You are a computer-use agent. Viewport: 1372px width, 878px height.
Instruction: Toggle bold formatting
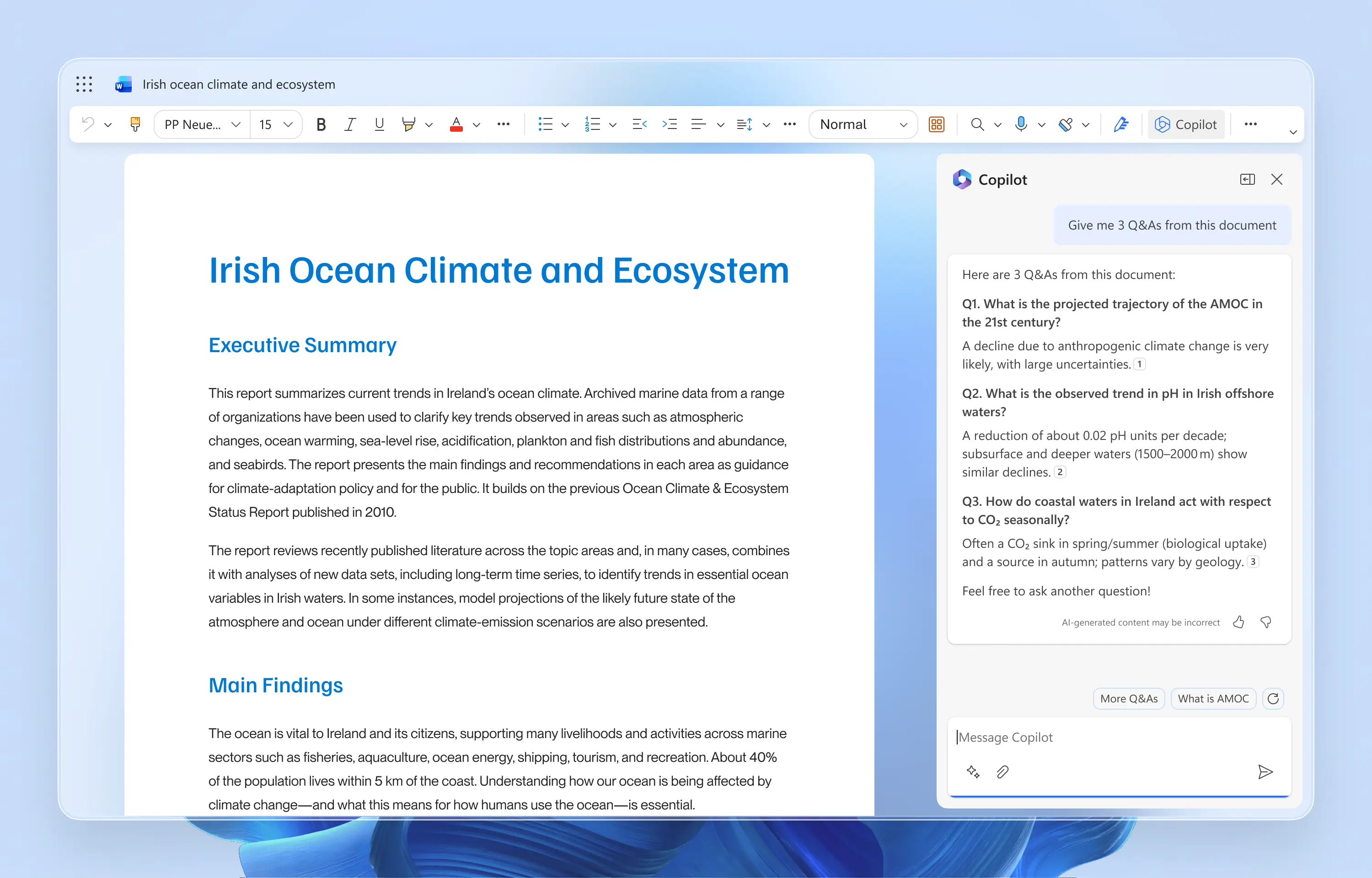[321, 124]
